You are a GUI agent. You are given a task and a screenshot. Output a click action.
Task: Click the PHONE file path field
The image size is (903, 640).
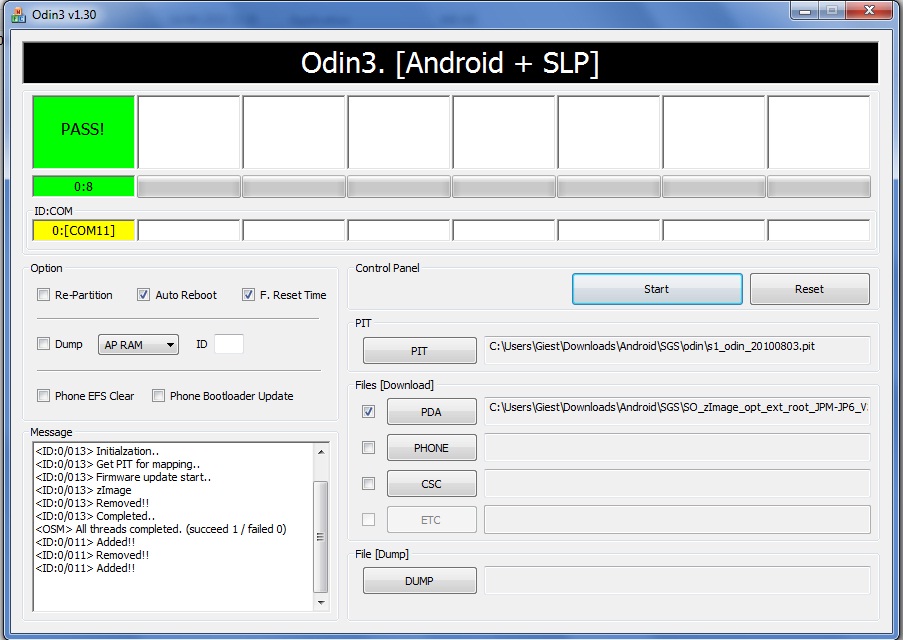[x=677, y=447]
